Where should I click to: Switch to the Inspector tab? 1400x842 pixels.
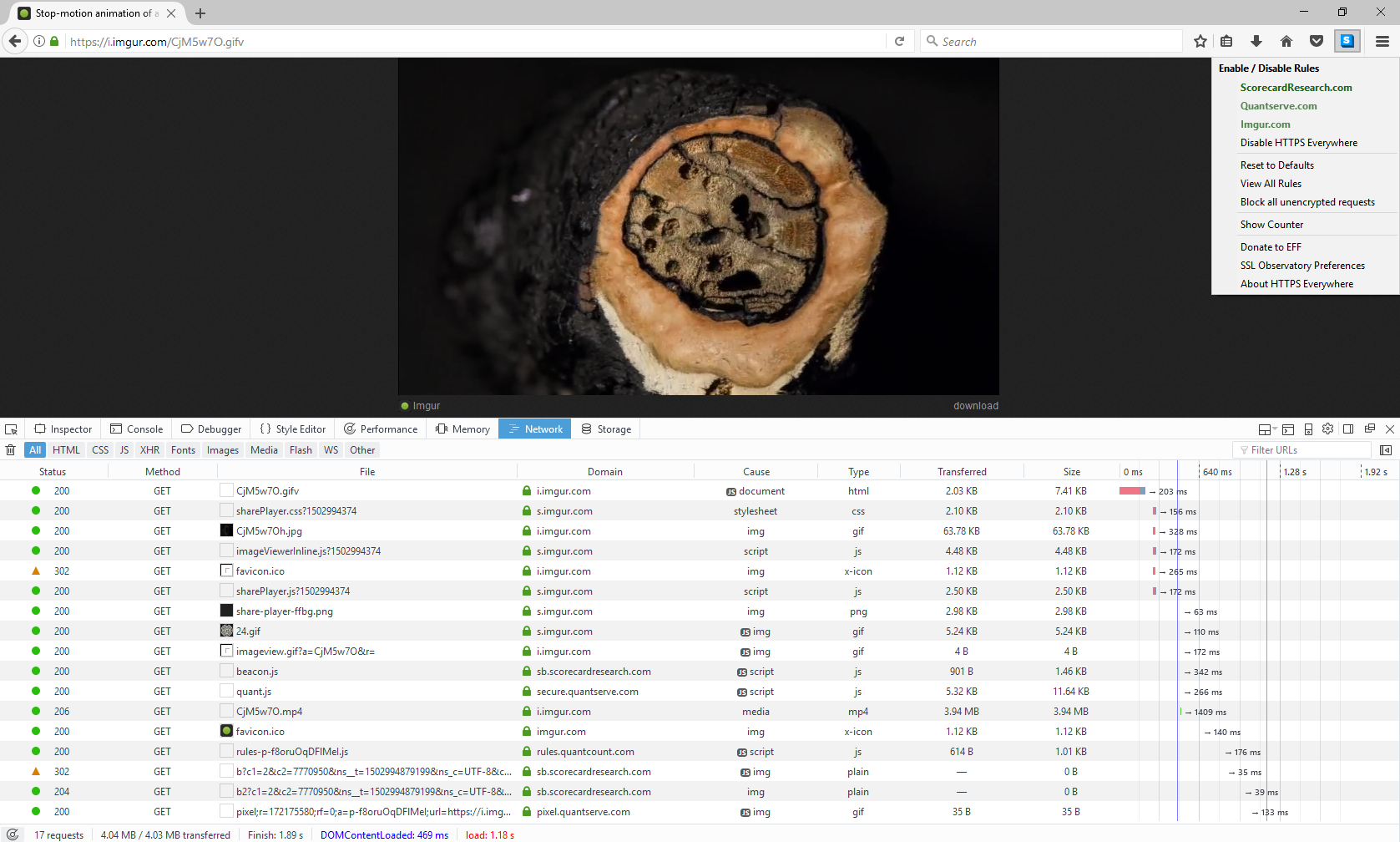click(63, 429)
